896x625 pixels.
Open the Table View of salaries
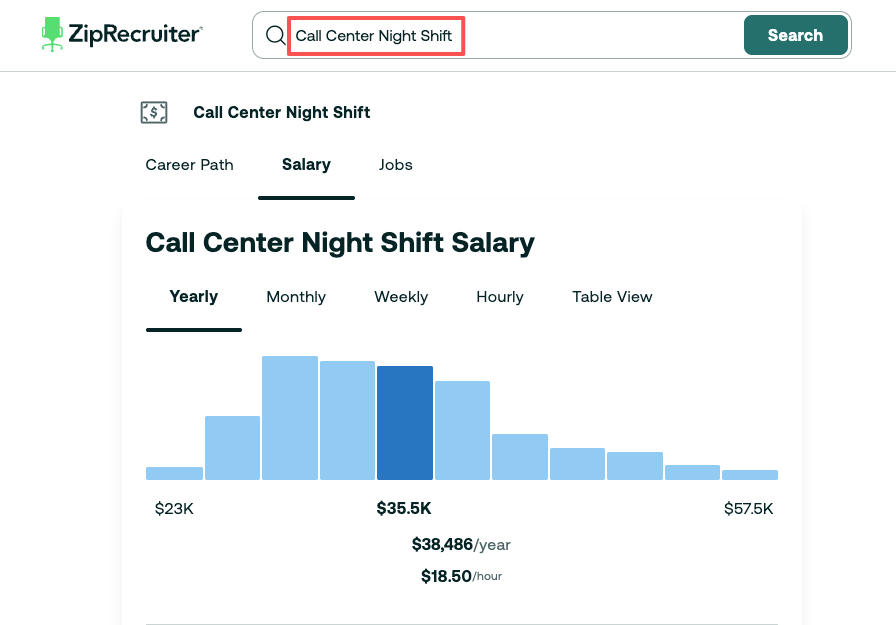(612, 296)
